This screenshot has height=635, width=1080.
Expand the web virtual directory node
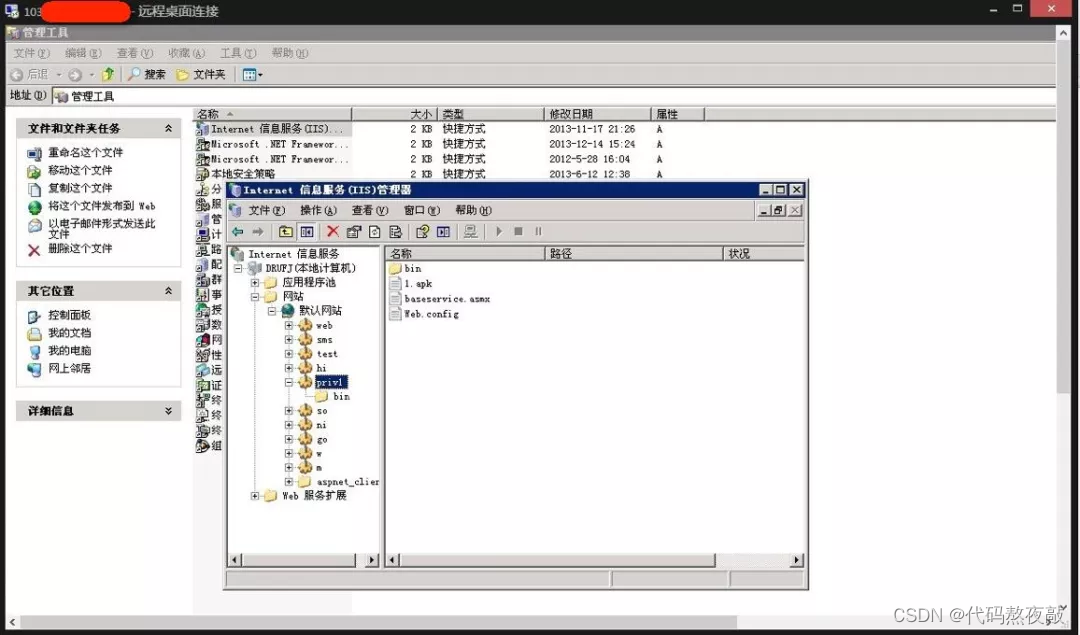[x=289, y=325]
